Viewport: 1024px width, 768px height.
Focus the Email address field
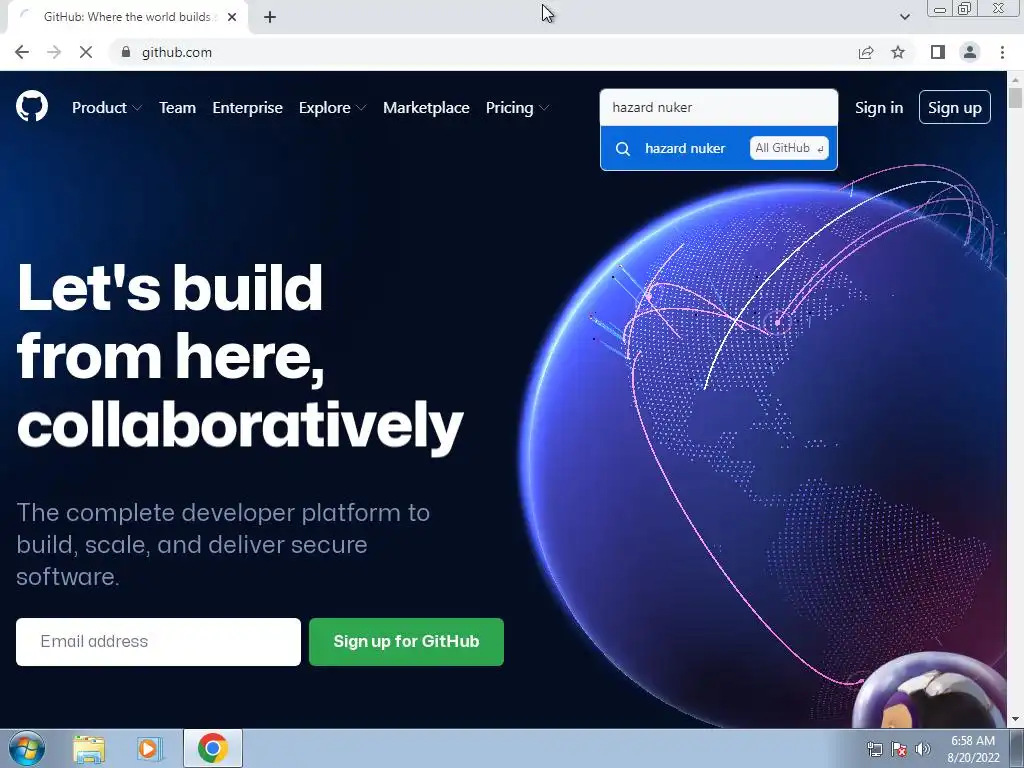[158, 642]
